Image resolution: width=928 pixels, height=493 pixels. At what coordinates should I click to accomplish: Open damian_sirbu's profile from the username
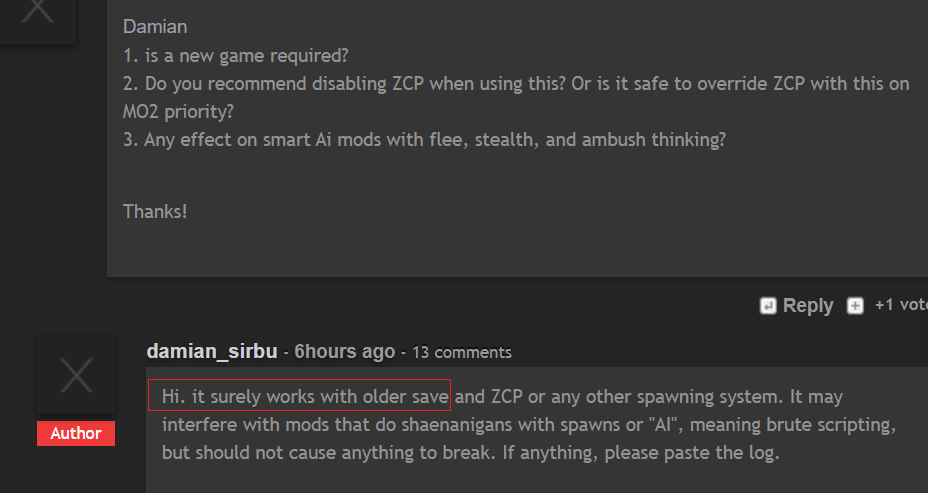[211, 351]
